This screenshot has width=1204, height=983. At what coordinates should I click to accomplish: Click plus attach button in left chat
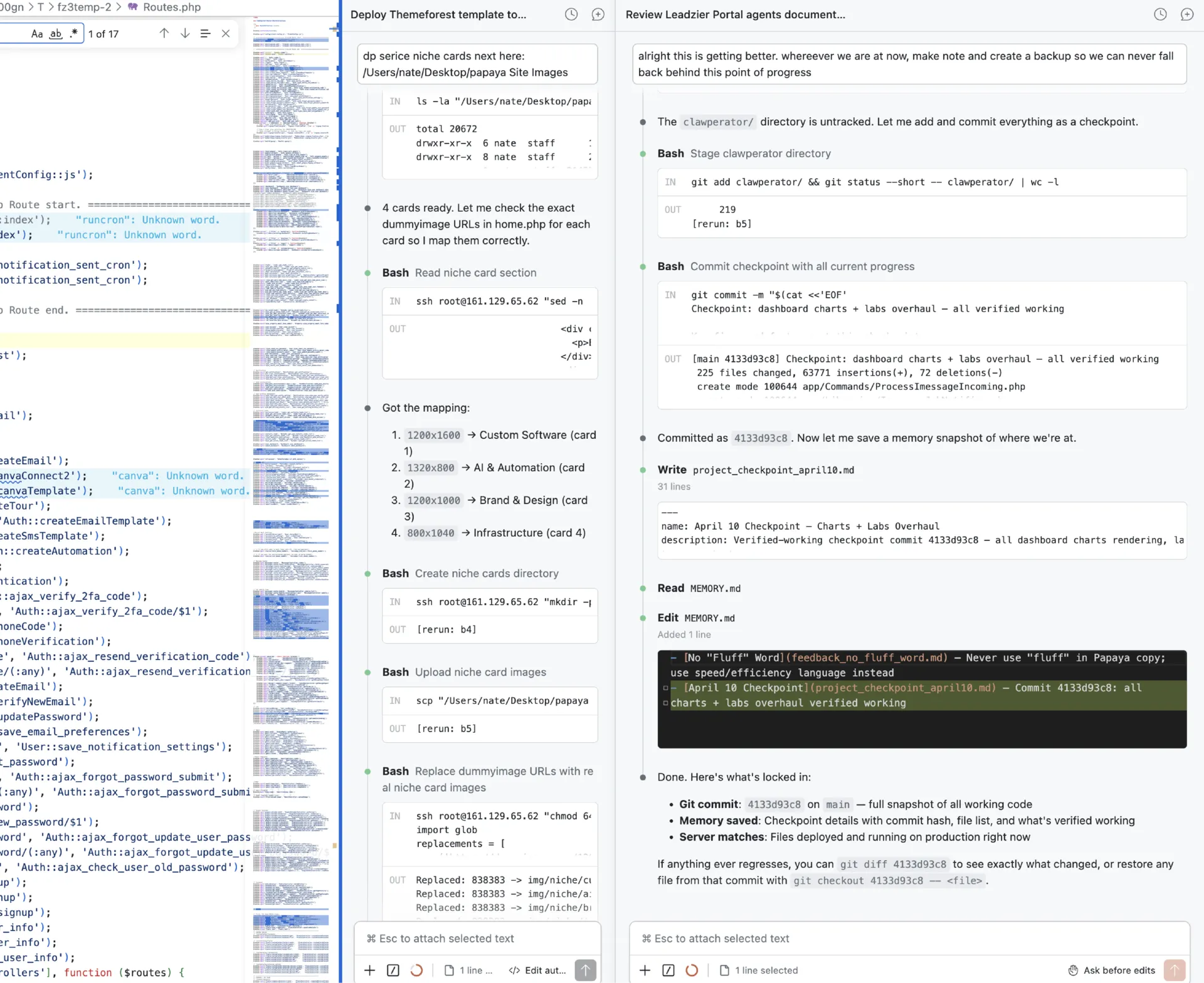(x=370, y=970)
